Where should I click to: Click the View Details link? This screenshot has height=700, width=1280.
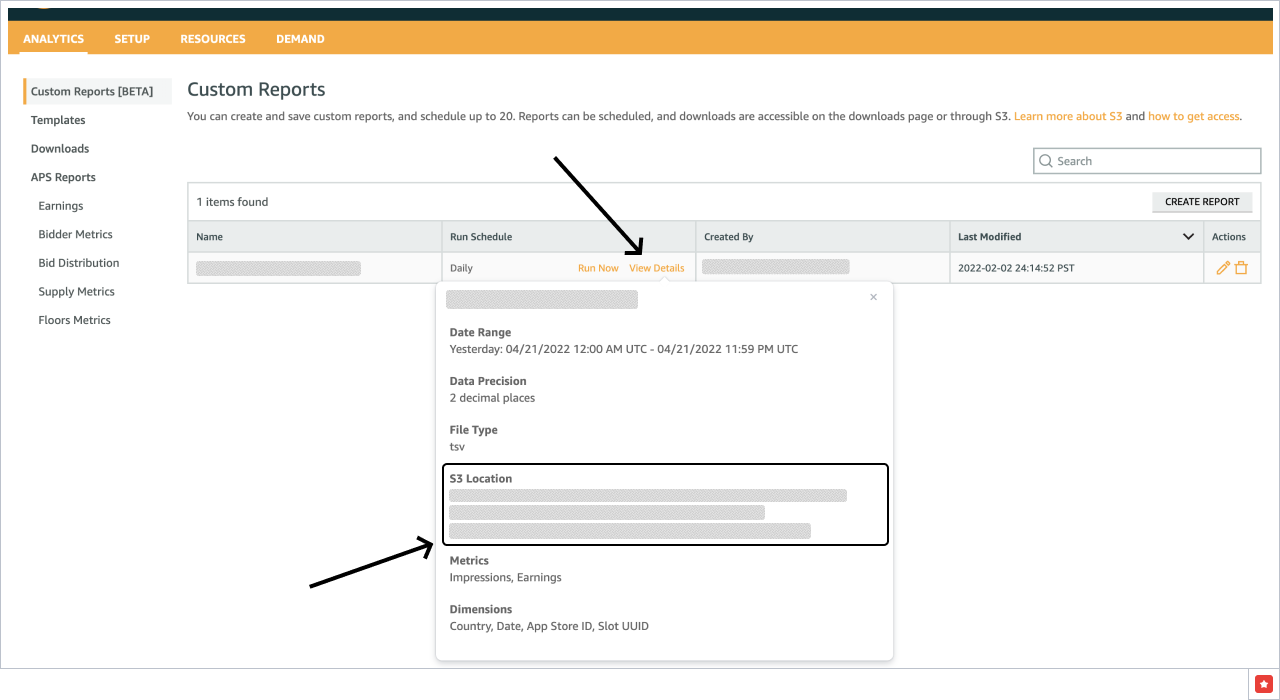[x=657, y=268]
